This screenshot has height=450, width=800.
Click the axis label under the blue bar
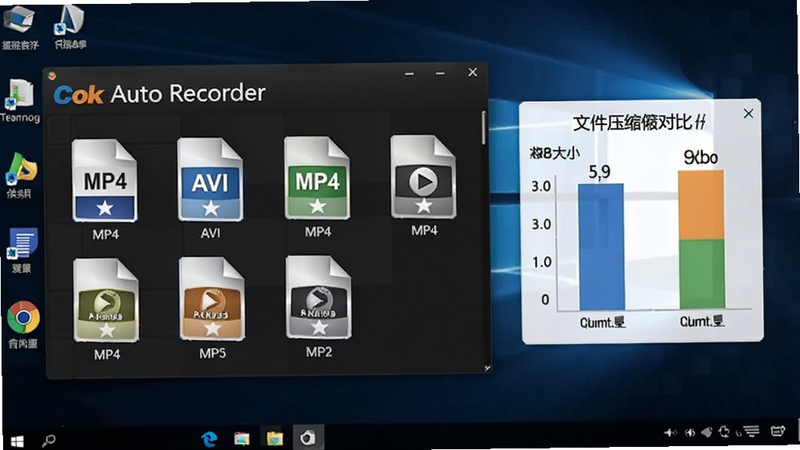603,322
